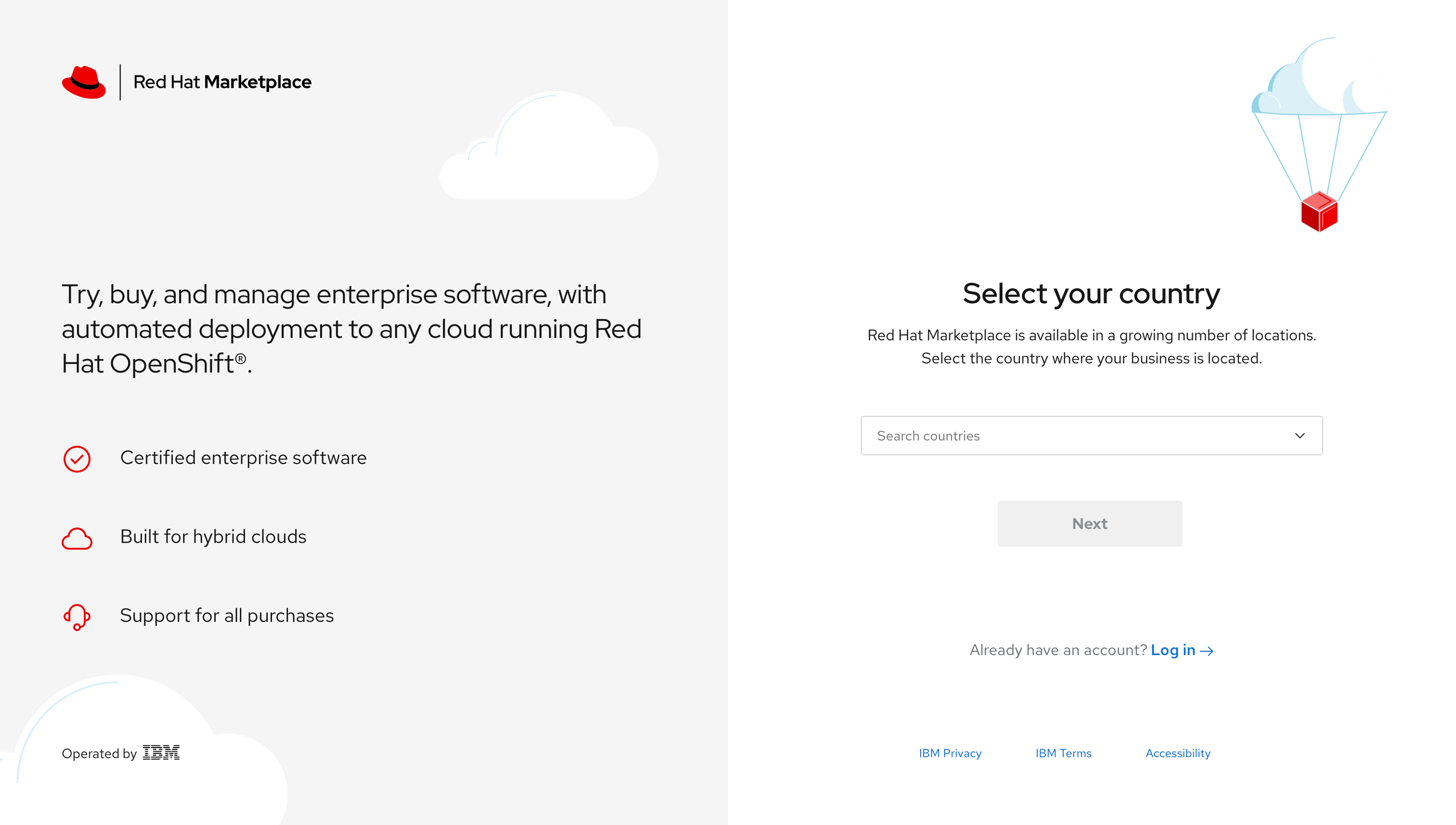Click the red fedora hat logo
The width and height of the screenshot is (1456, 825).
click(x=84, y=82)
